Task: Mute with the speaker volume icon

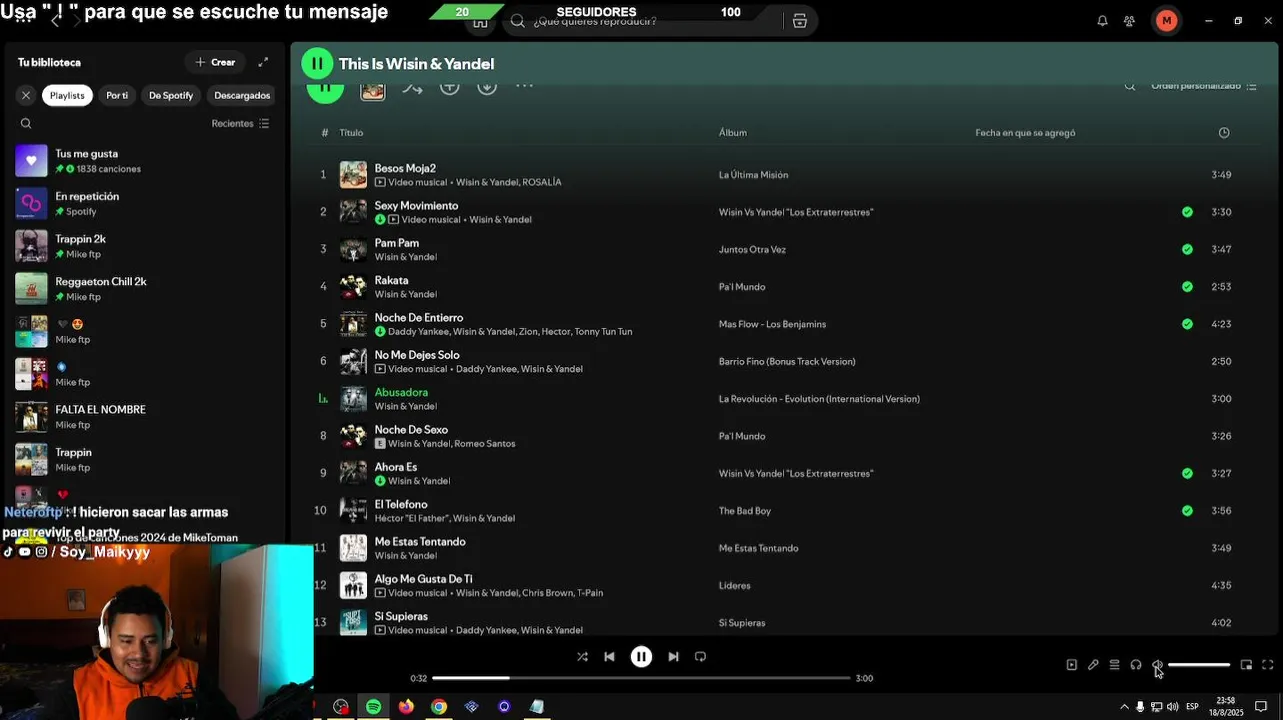Action: [1157, 665]
